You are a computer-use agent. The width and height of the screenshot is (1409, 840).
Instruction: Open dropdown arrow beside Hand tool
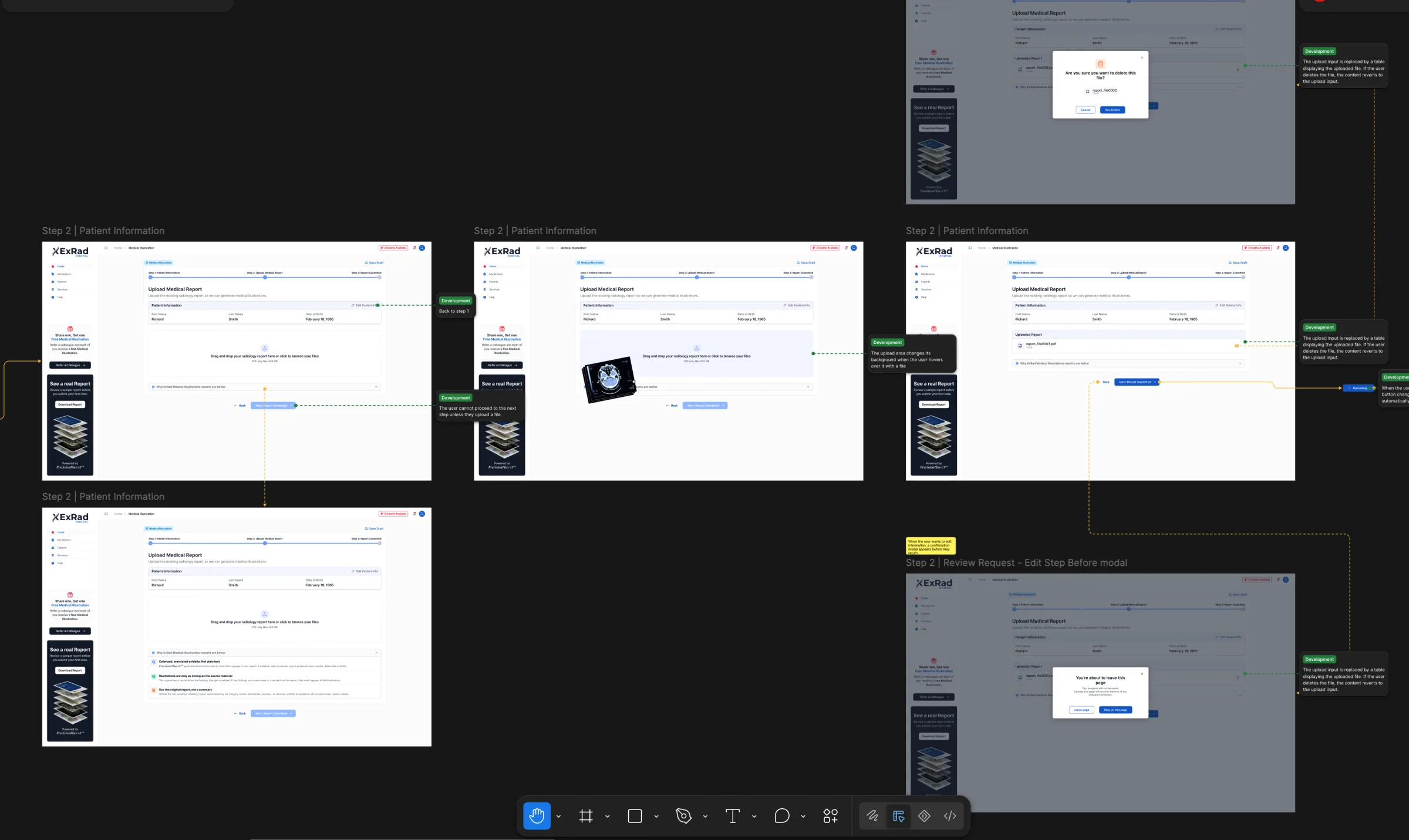click(558, 817)
